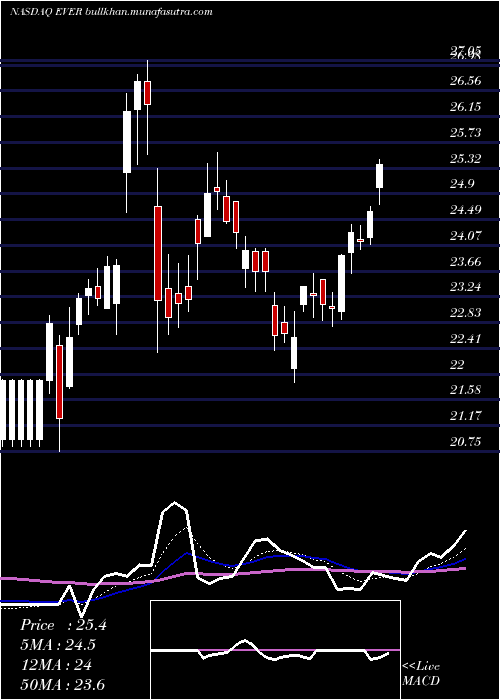This screenshot has height=700, width=500.
Task: Click the 5MA : 24.5 readout
Action: 58,645
